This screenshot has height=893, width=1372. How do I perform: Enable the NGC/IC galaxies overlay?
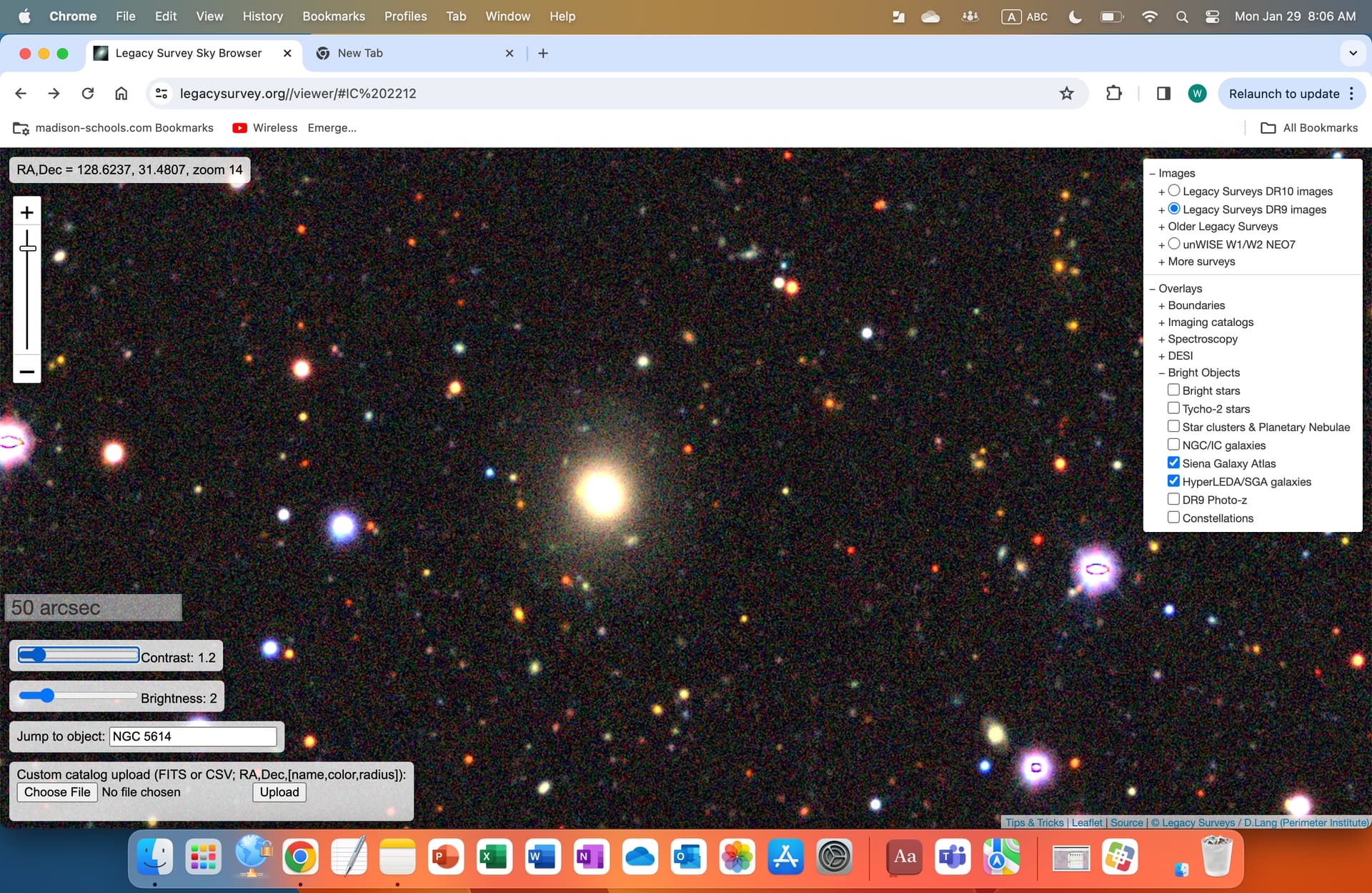point(1173,445)
